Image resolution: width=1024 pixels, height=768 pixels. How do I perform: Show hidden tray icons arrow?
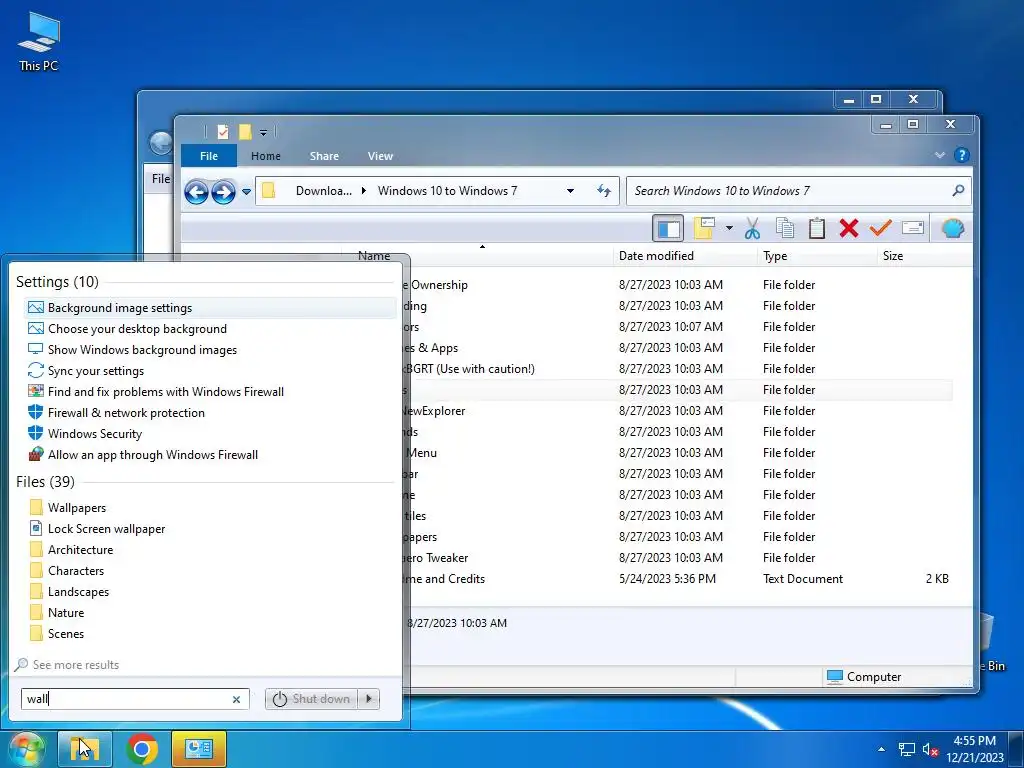882,749
